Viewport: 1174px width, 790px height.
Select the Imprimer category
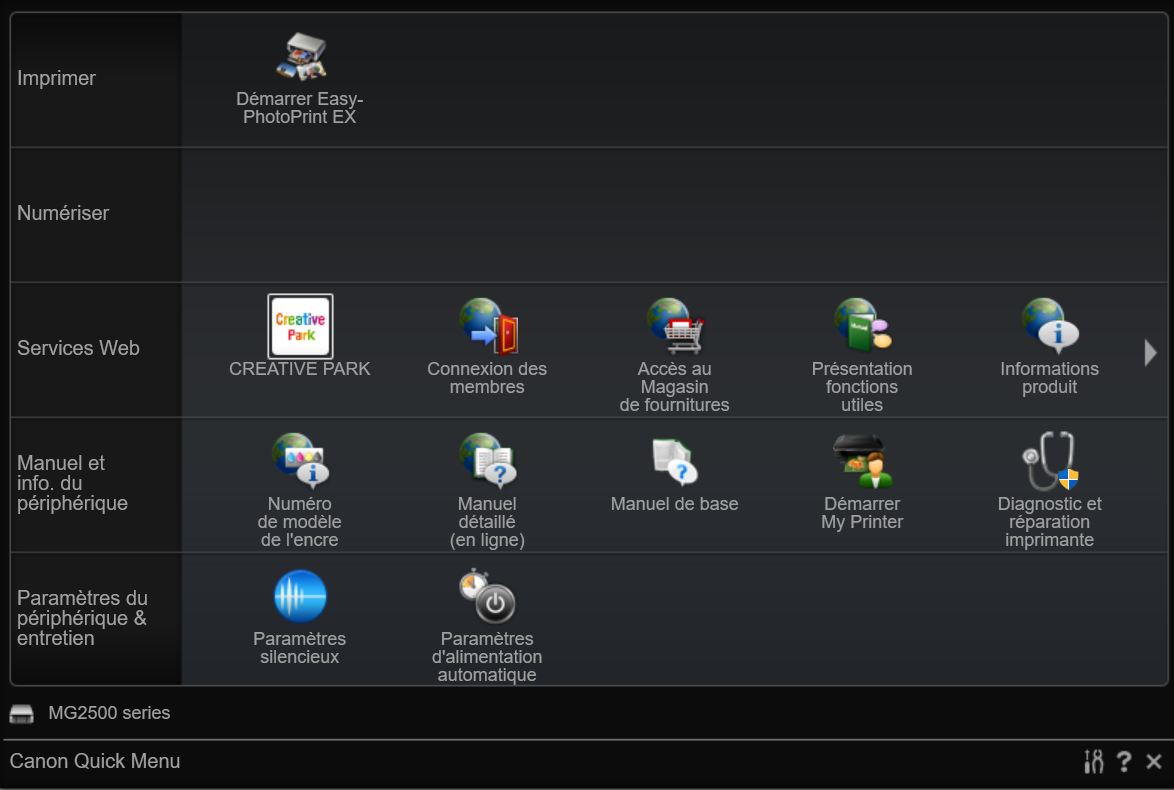96,79
